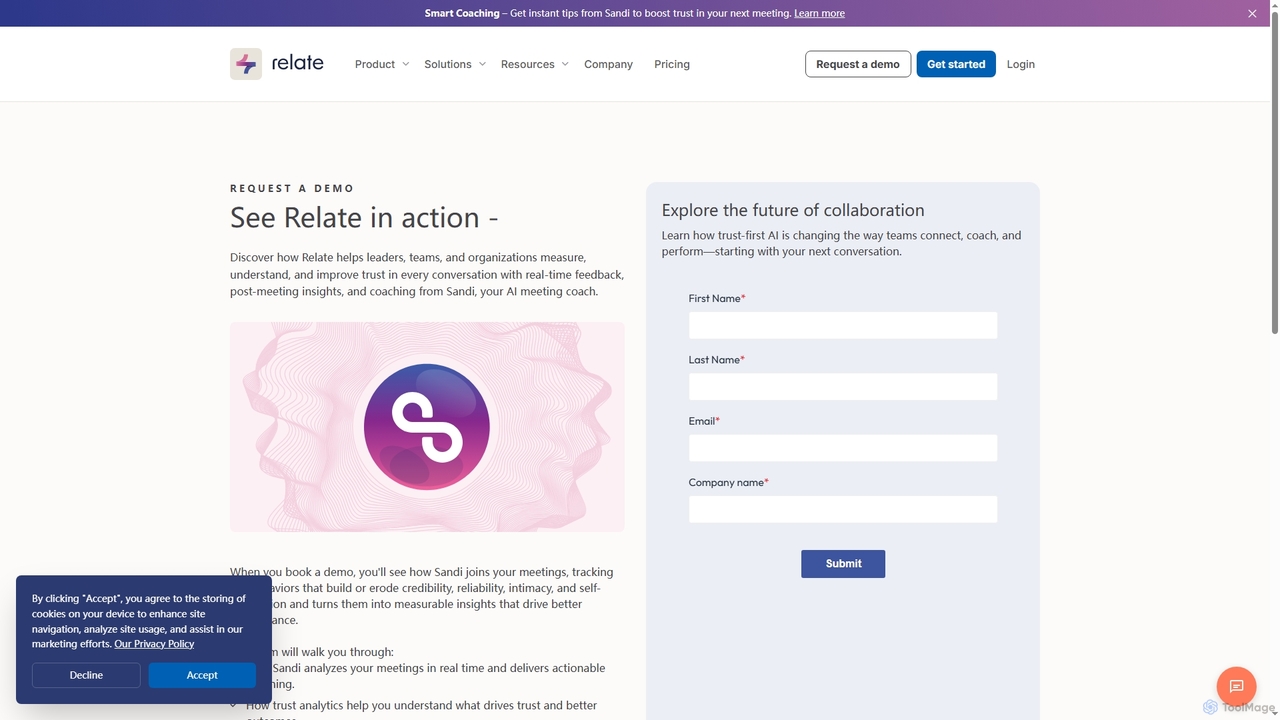1280x720 pixels.
Task: Click the relate wordmark text
Action: [x=298, y=63]
